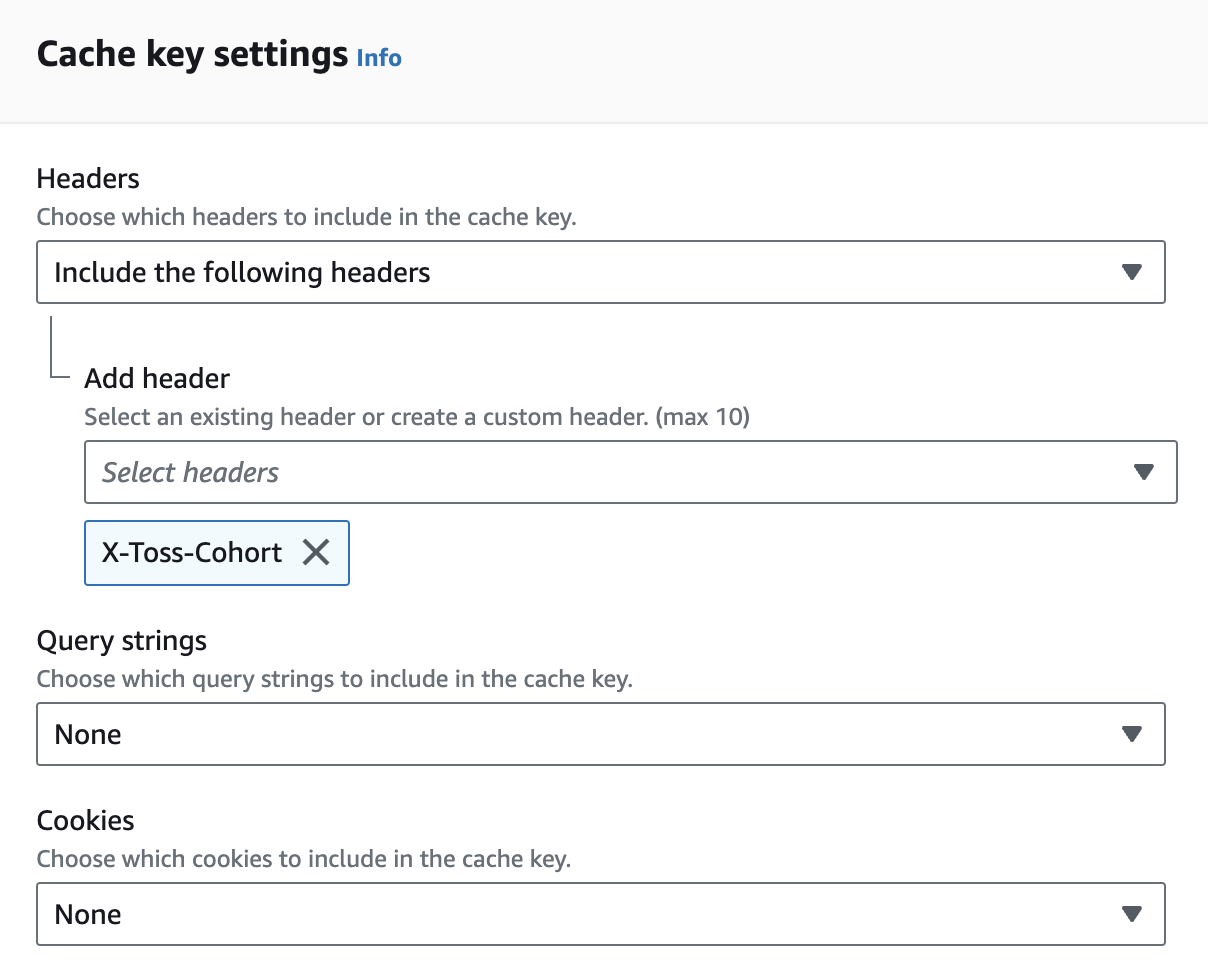Click "Choose which headers to include" description
This screenshot has height=980, width=1208.
[307, 217]
